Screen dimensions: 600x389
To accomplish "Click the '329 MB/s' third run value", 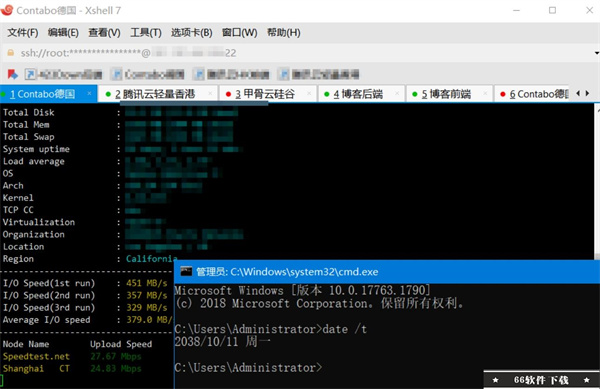I will click(147, 308).
